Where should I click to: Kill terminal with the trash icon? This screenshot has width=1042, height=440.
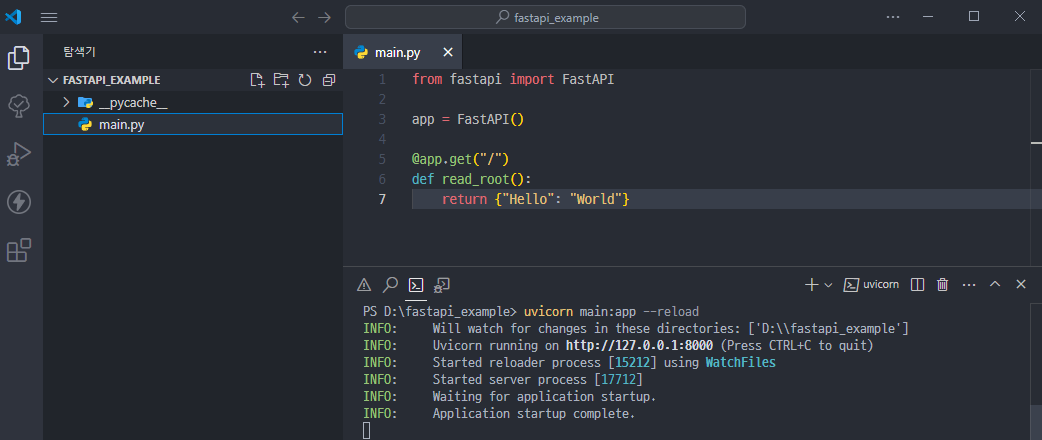pos(942,285)
